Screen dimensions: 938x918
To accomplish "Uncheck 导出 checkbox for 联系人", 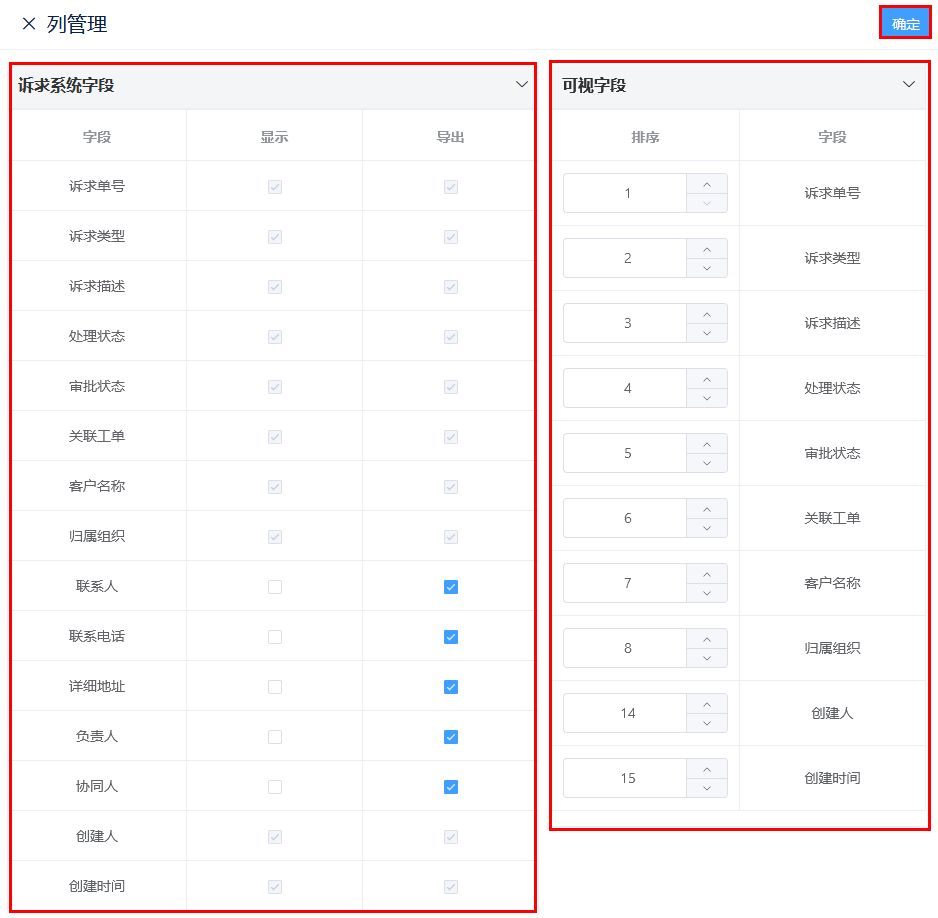I will point(451,587).
